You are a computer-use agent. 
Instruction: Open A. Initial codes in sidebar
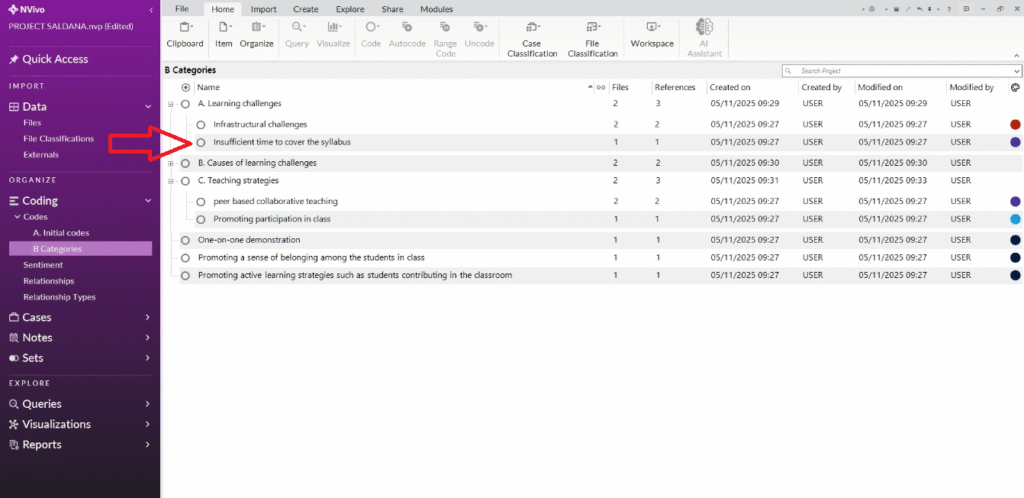(x=61, y=233)
